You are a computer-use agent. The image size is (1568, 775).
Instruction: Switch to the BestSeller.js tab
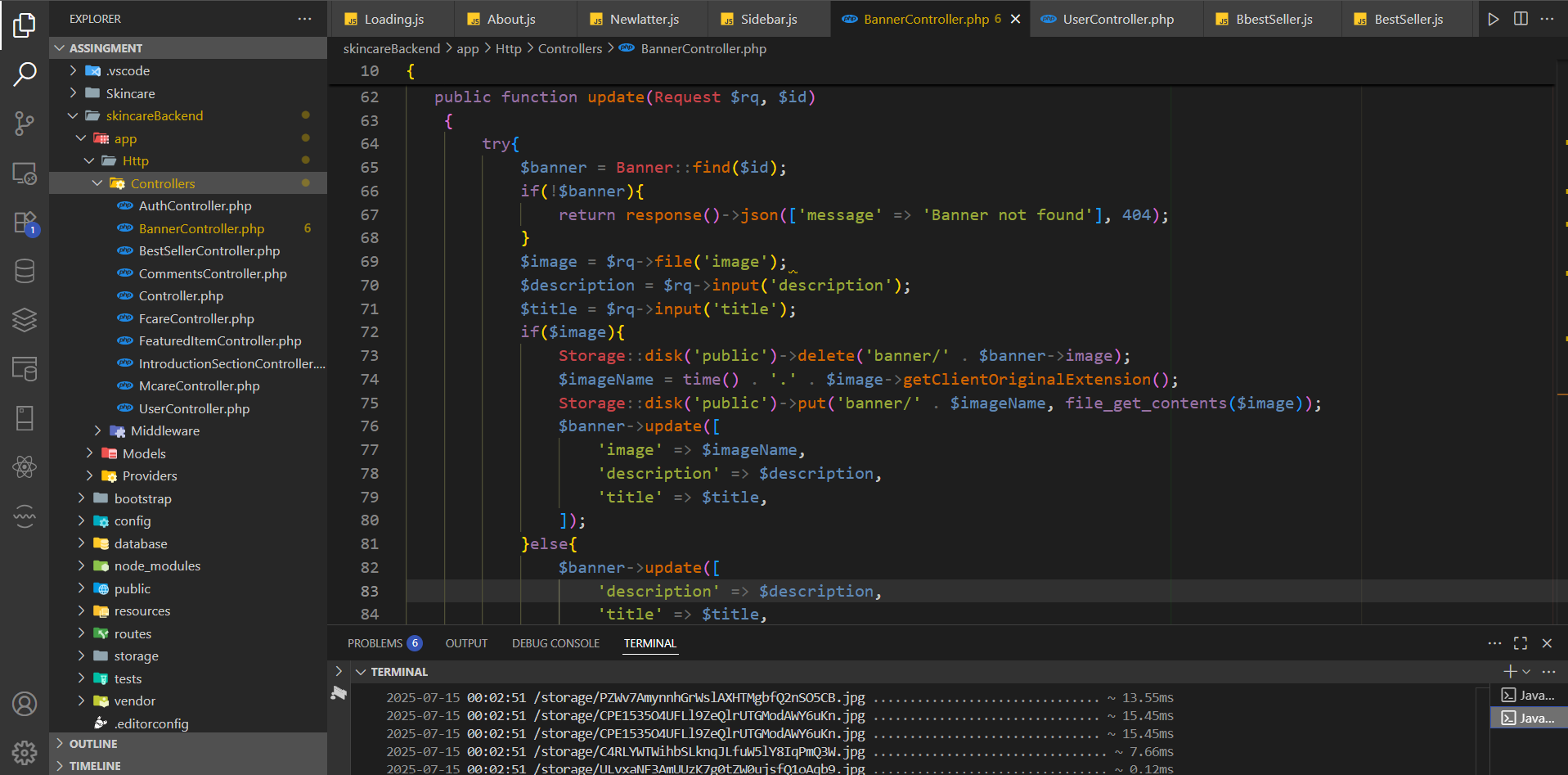point(1409,19)
